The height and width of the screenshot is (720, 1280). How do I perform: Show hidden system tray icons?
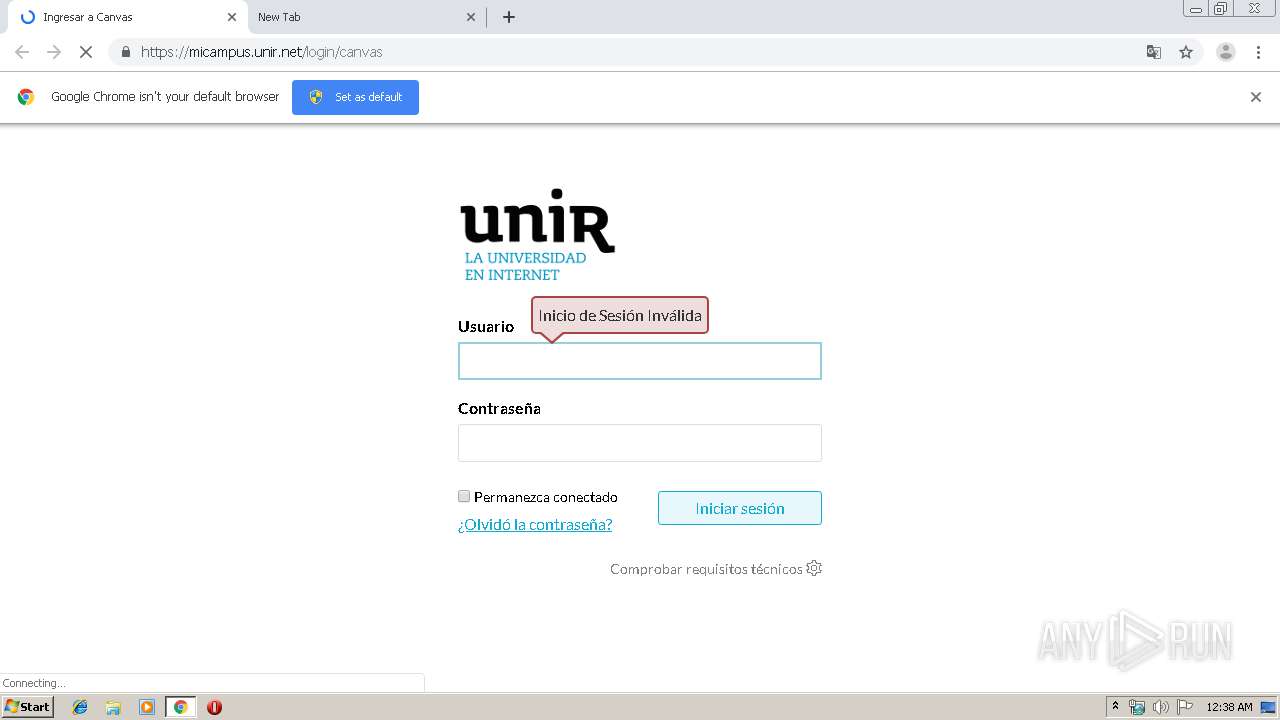click(1116, 707)
